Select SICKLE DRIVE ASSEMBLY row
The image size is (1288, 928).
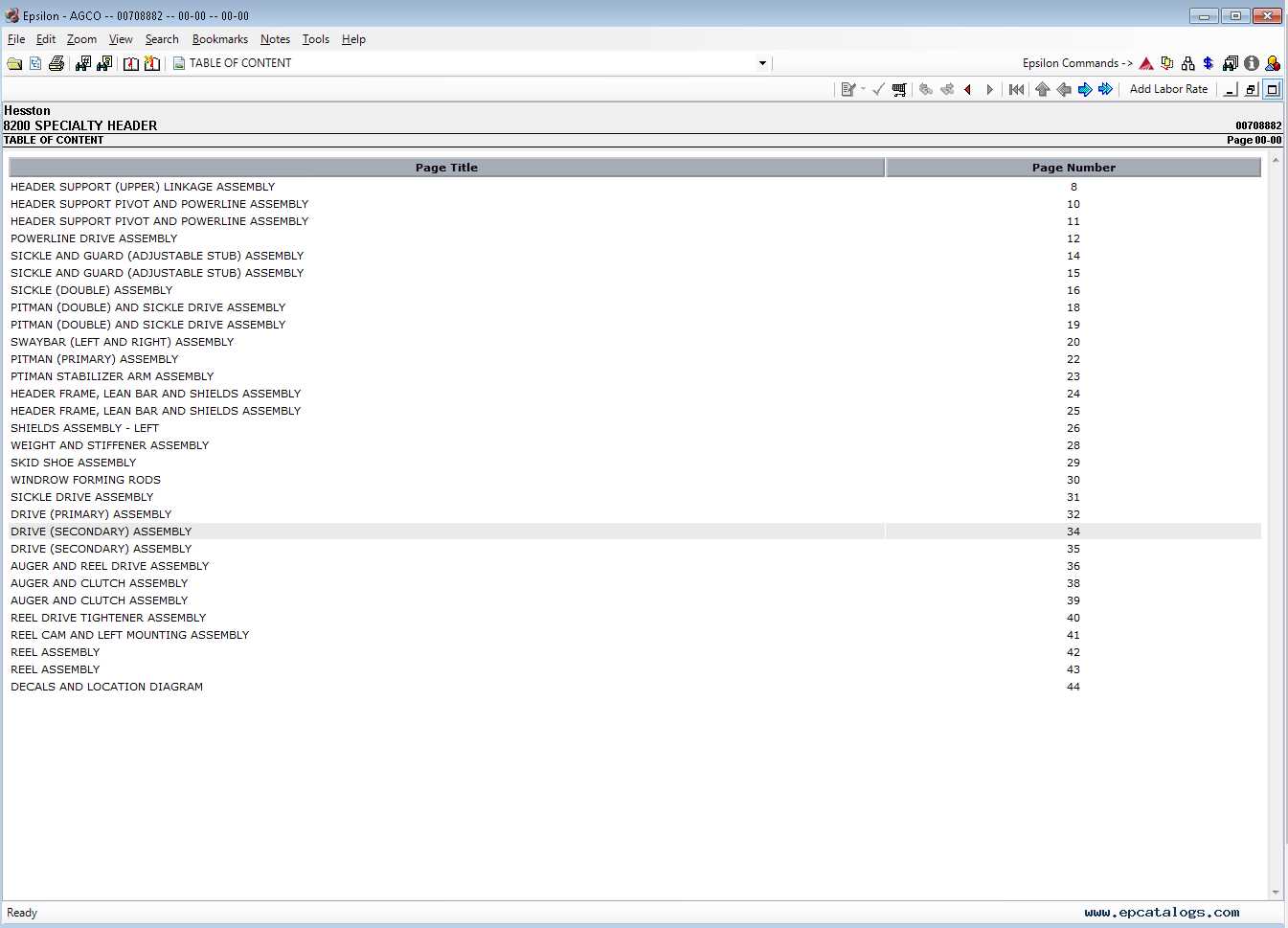click(x=635, y=497)
